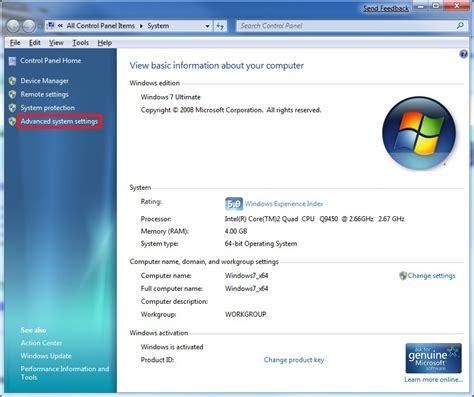Open Windows Update under See also
This screenshot has height=397, width=474.
coord(46,356)
